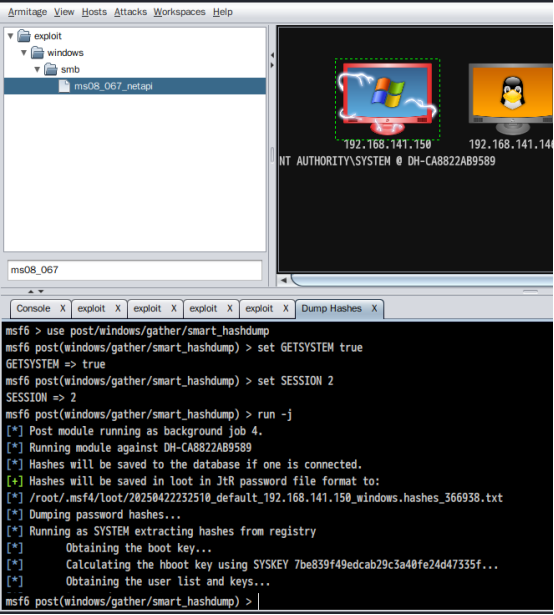554x615 pixels.
Task: Close the Dump Hashes tab
Action: click(x=374, y=309)
